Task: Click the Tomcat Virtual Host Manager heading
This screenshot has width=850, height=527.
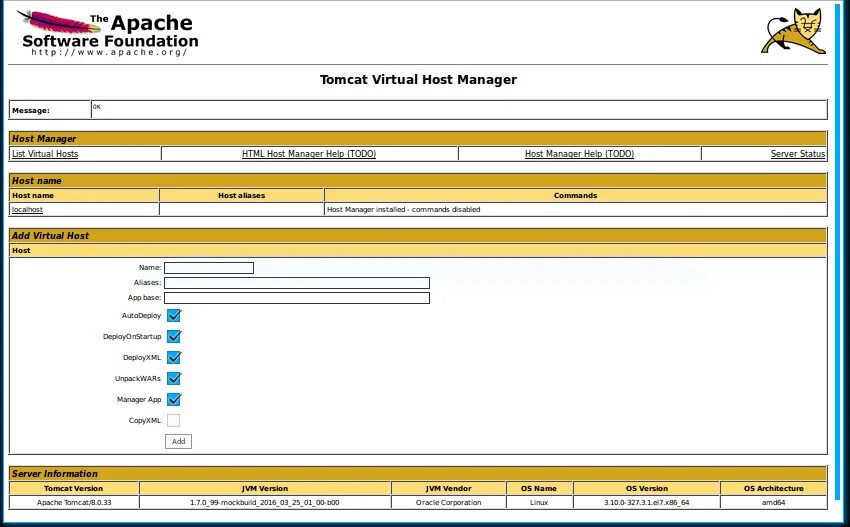Action: (418, 80)
